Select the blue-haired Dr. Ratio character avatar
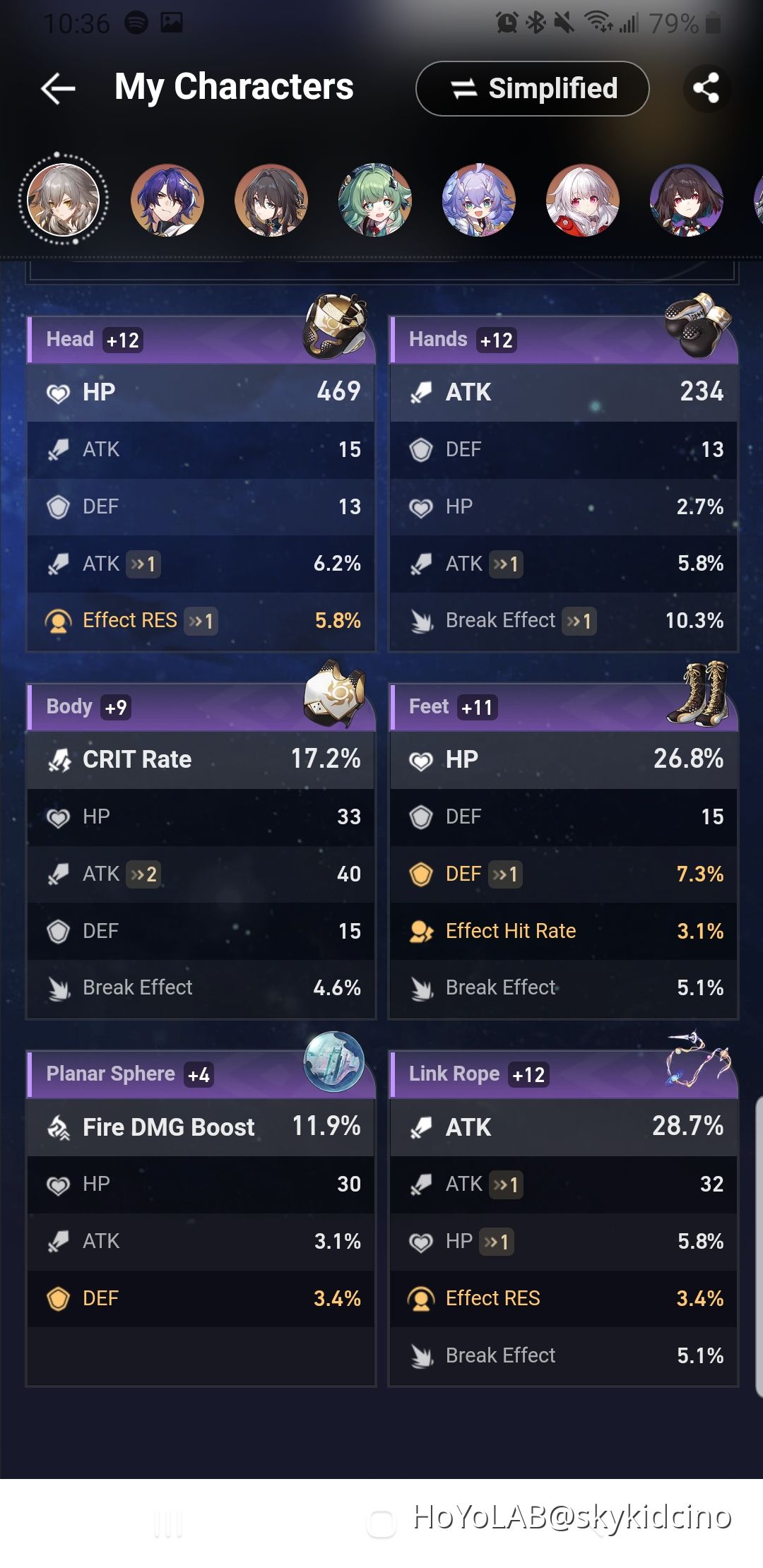 [170, 201]
